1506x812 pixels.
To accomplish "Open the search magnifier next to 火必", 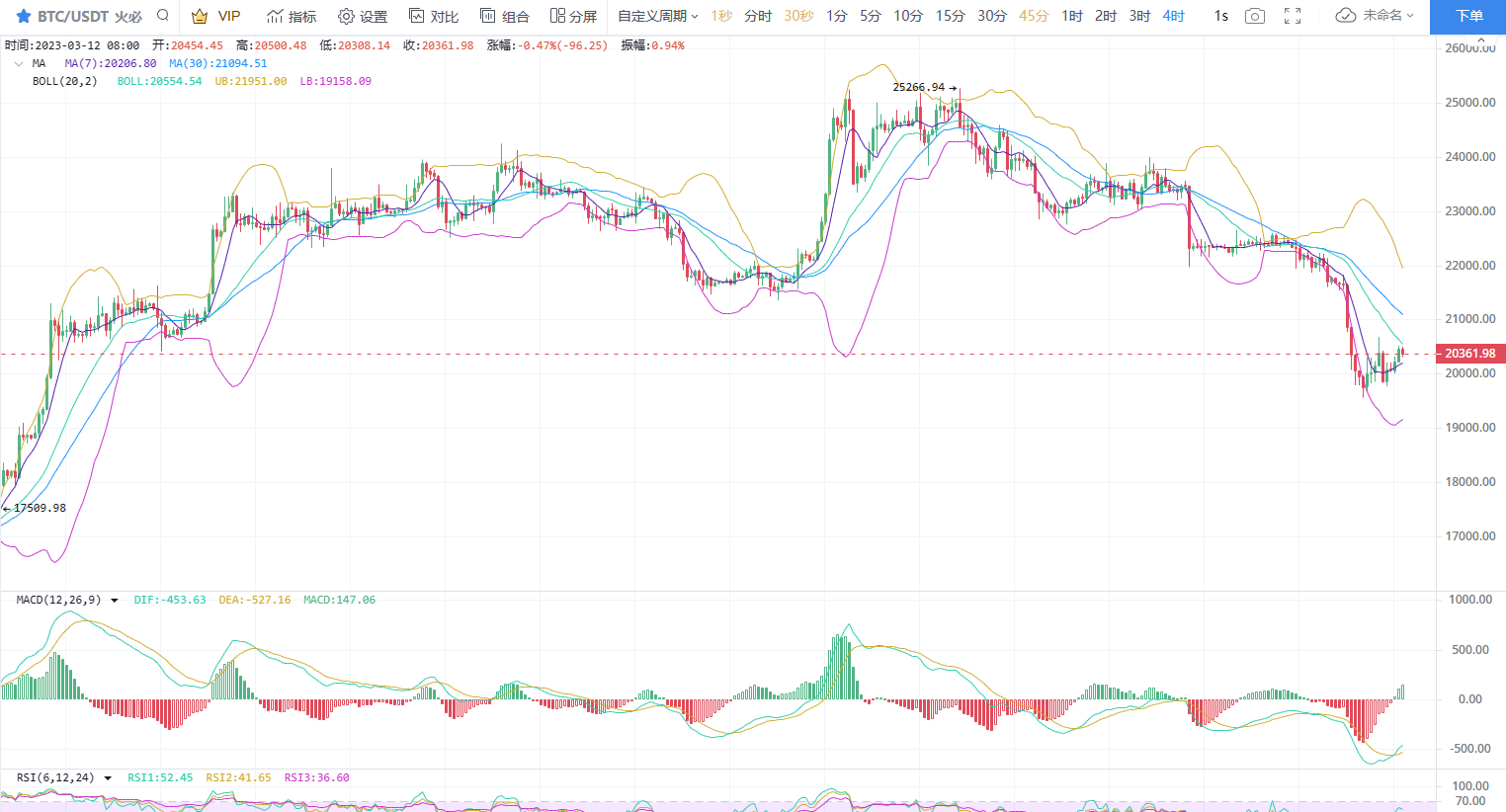I will [163, 16].
